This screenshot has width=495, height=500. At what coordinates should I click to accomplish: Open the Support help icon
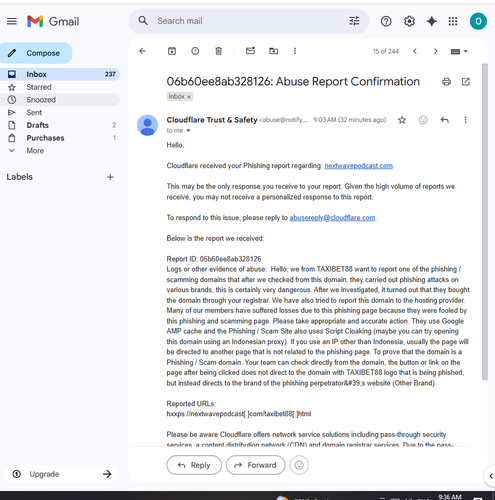point(386,21)
